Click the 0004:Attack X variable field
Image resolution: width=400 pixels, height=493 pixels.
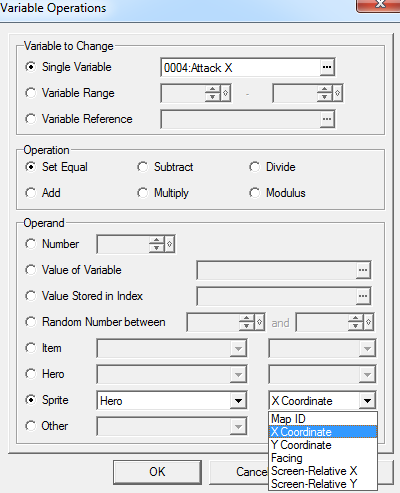point(241,67)
